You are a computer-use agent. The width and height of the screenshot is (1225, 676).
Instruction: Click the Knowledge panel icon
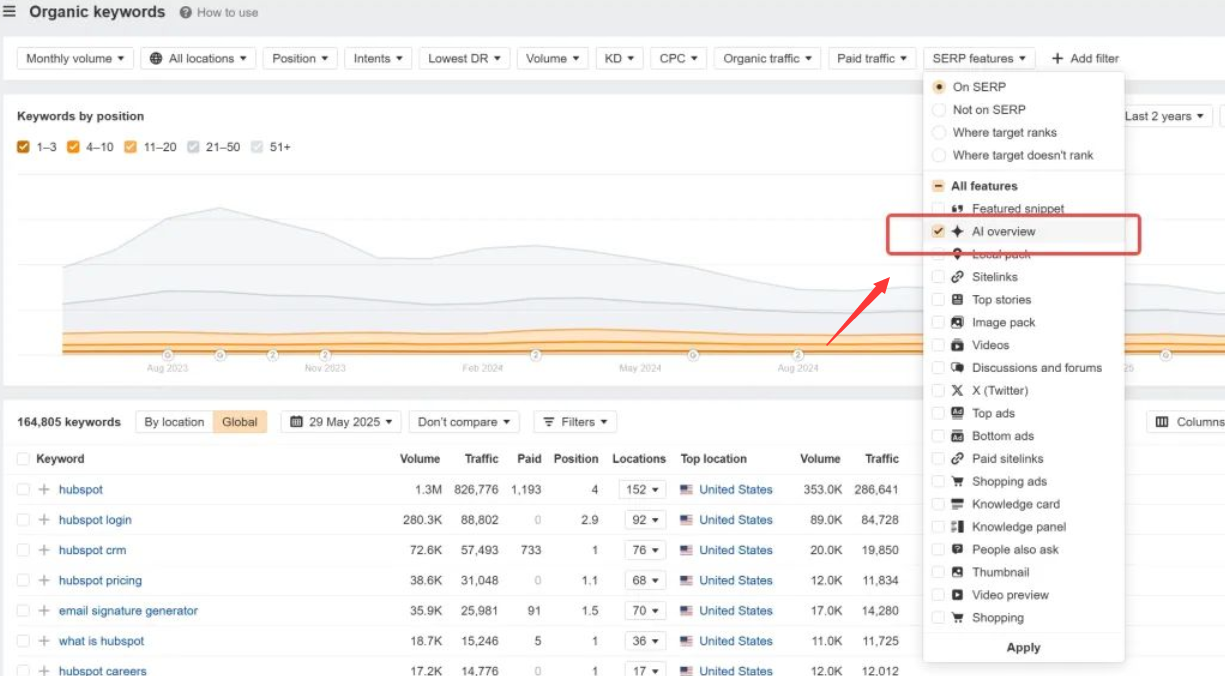(x=957, y=527)
